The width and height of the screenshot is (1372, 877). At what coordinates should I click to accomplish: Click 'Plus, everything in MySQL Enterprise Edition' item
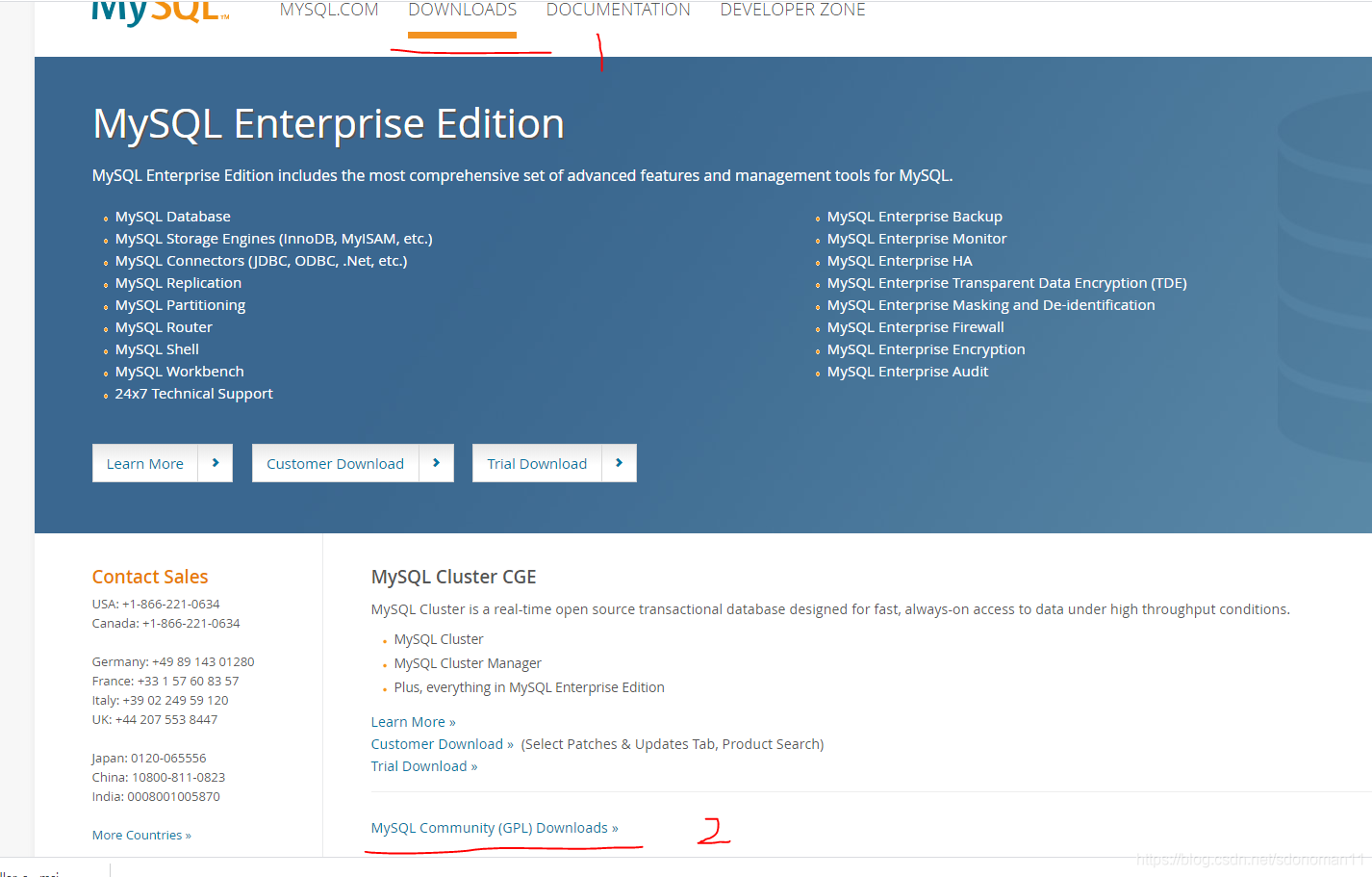click(x=529, y=687)
